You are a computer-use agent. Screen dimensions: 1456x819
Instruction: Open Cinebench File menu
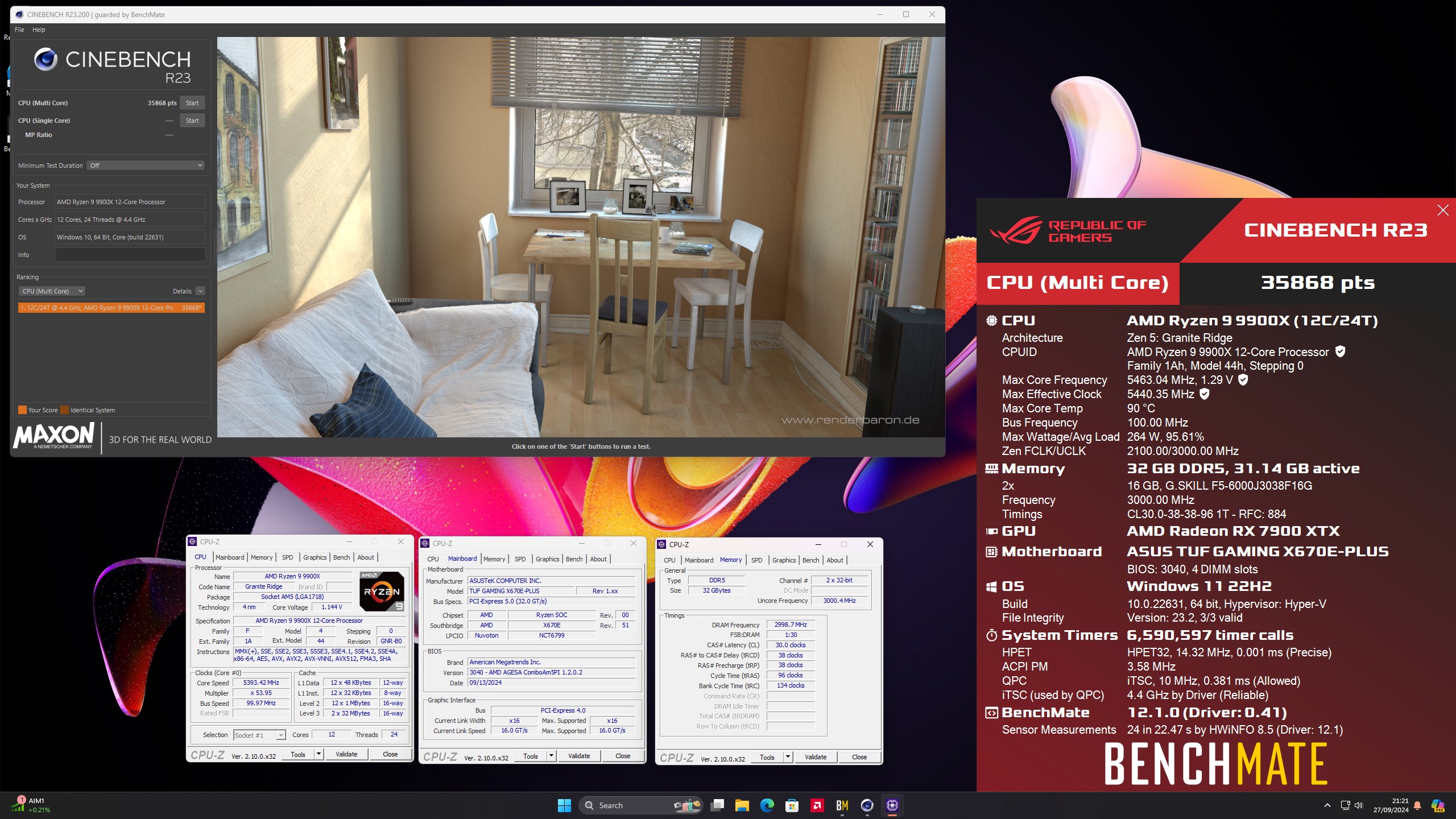pos(19,30)
